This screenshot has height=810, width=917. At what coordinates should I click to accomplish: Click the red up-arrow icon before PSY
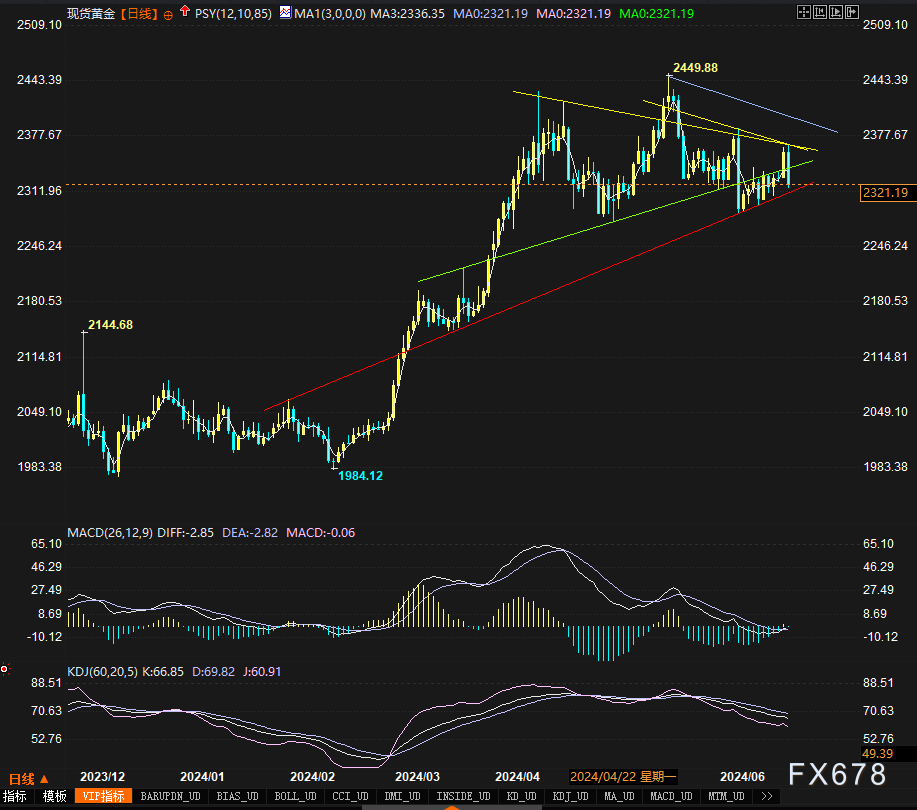pos(185,14)
